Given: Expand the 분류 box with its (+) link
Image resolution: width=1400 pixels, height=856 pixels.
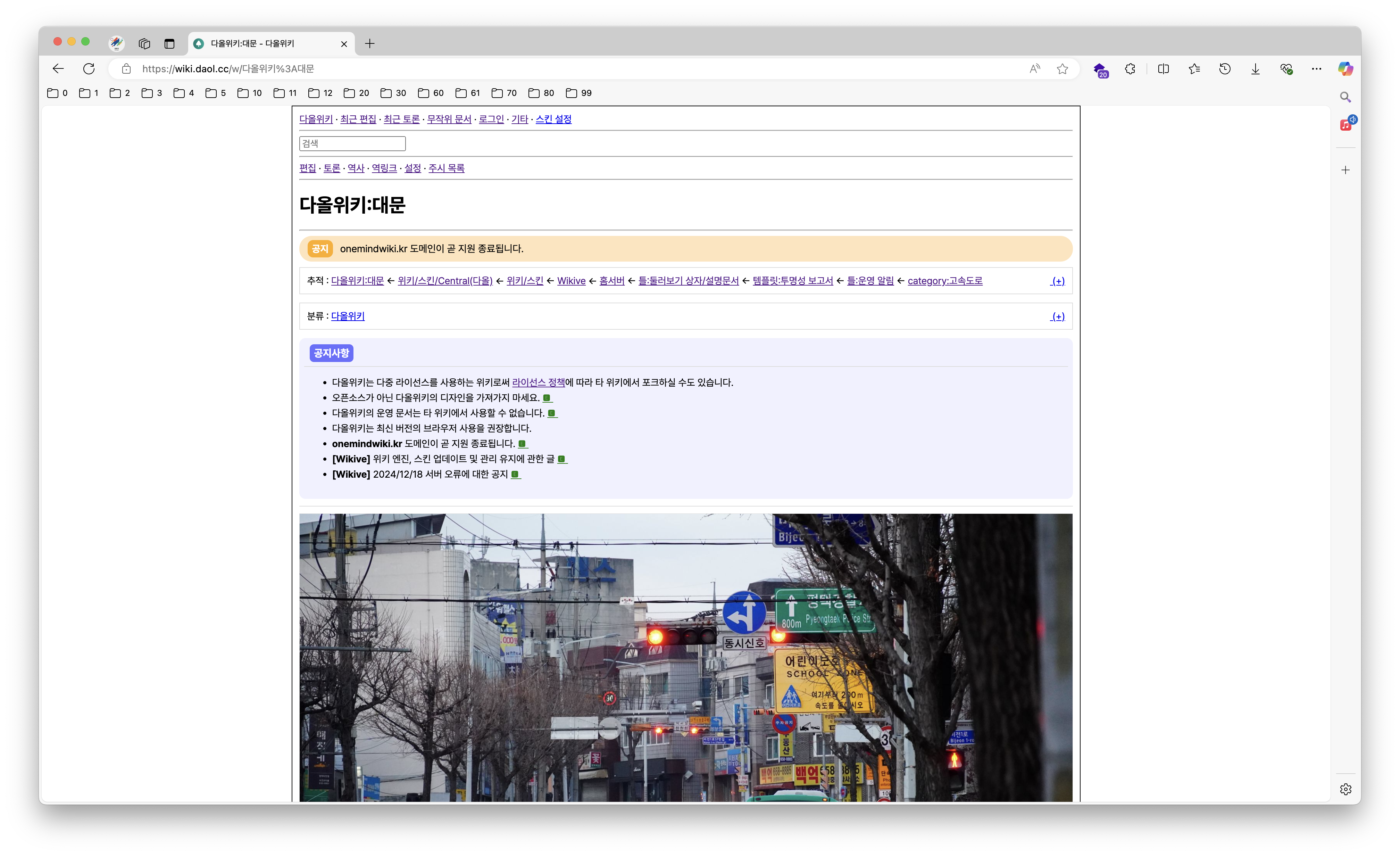Looking at the screenshot, I should 1057,316.
